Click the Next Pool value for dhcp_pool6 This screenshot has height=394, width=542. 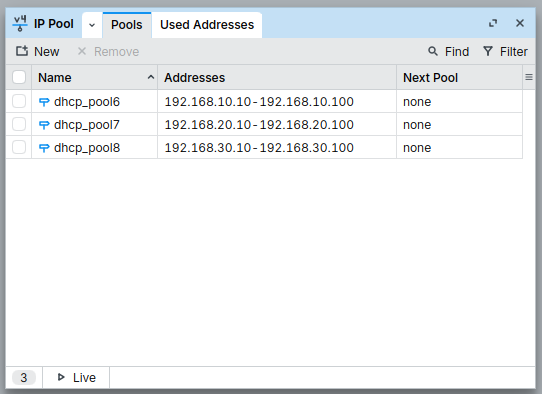(417, 102)
